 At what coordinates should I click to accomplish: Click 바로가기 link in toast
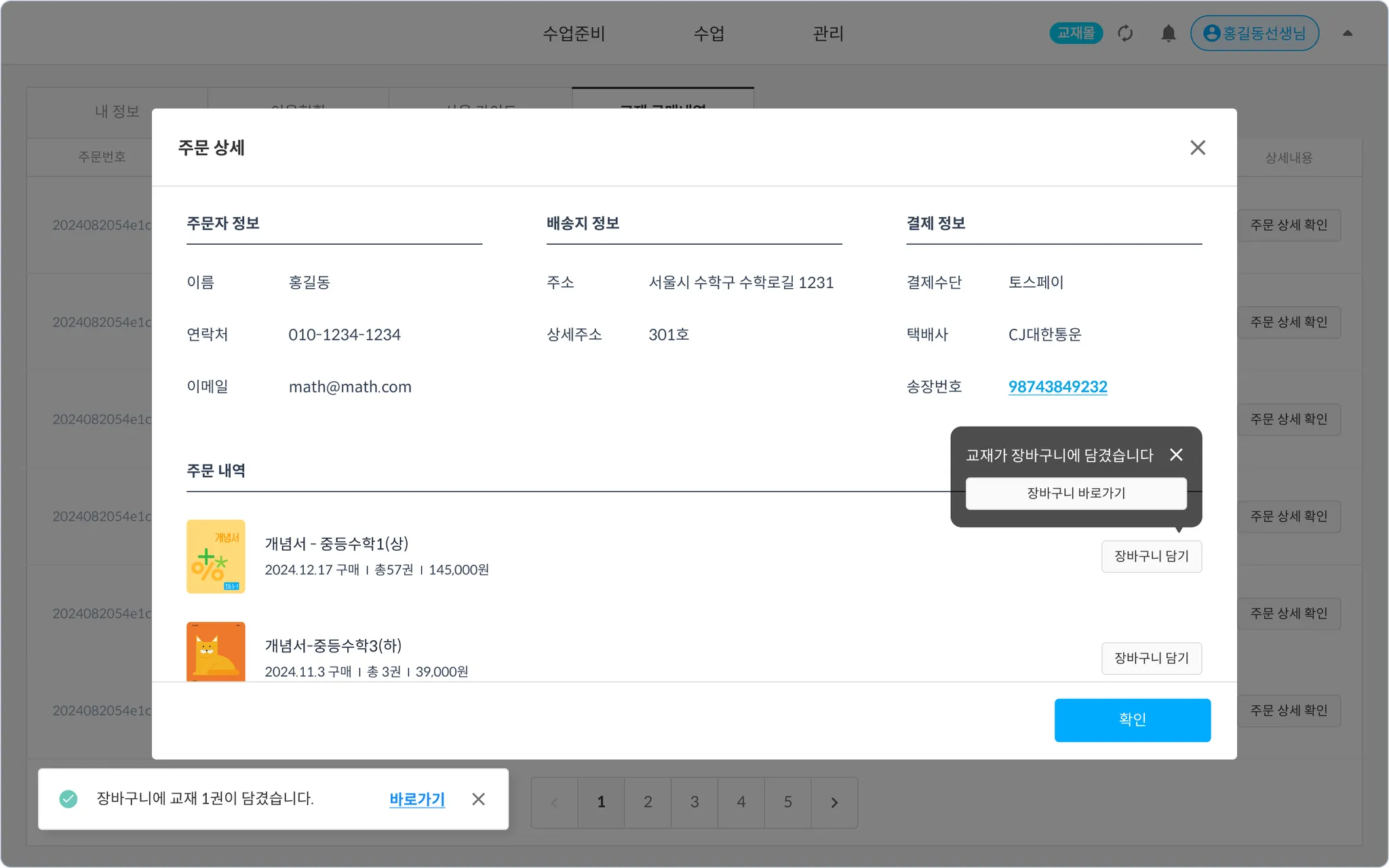coord(416,800)
